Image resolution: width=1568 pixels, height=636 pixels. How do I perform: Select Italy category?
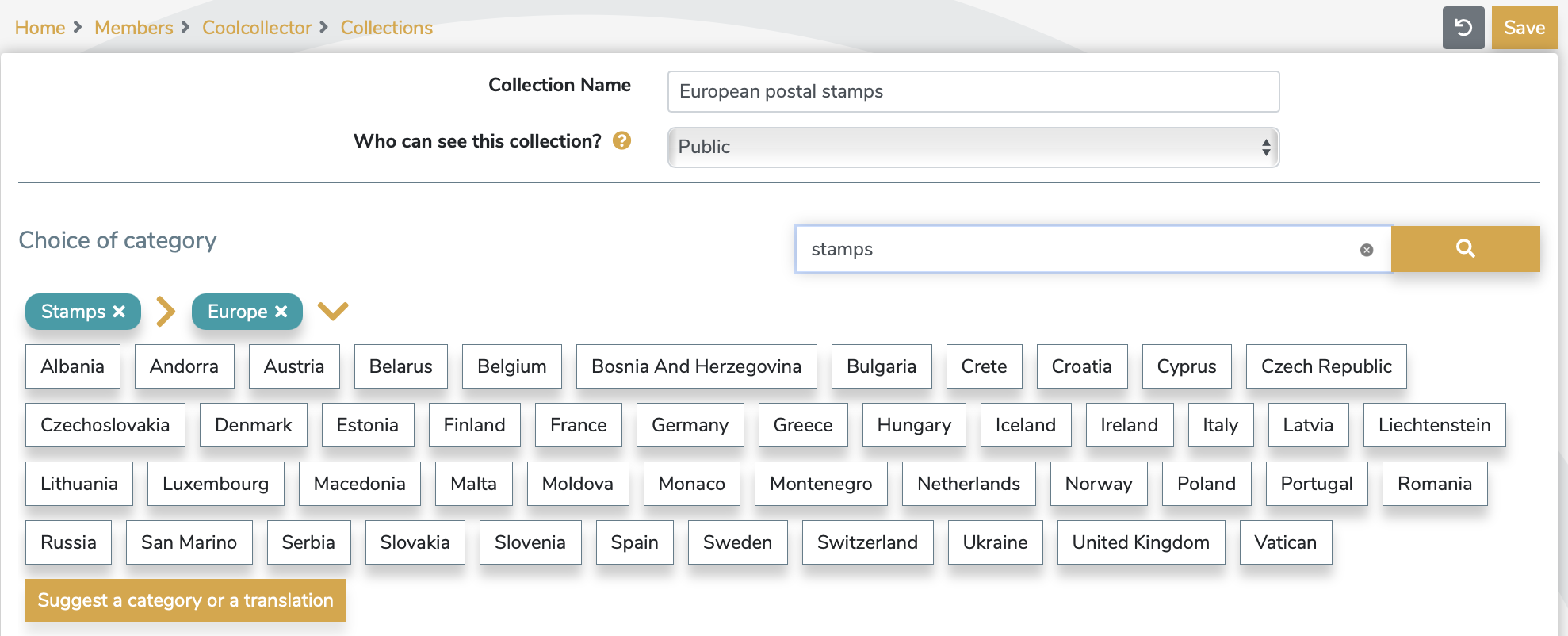pyautogui.click(x=1221, y=425)
